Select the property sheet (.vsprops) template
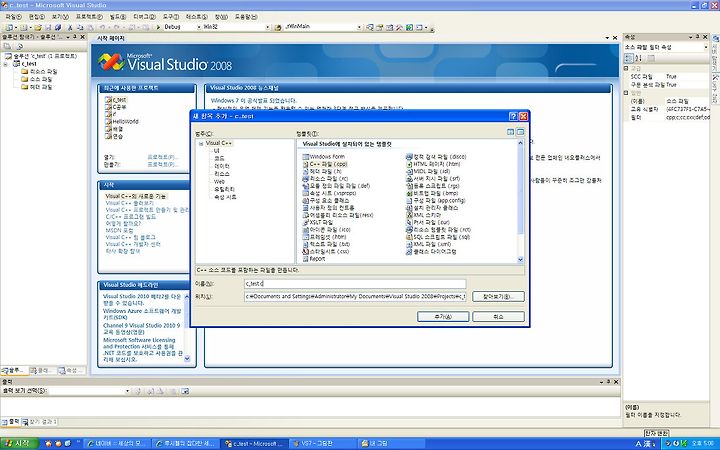 click(330, 193)
